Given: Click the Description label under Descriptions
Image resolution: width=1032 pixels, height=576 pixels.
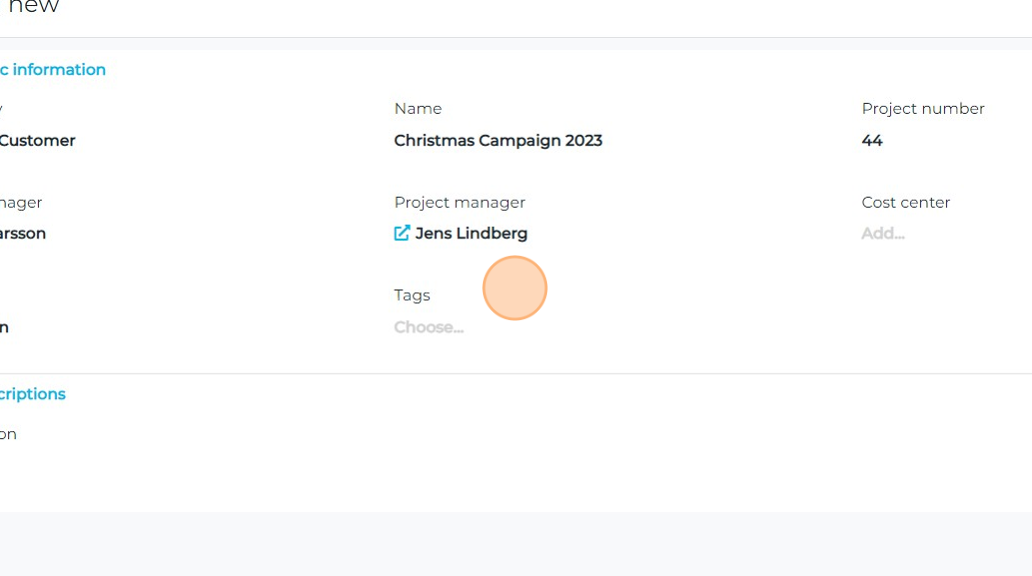Looking at the screenshot, I should 8,434.
